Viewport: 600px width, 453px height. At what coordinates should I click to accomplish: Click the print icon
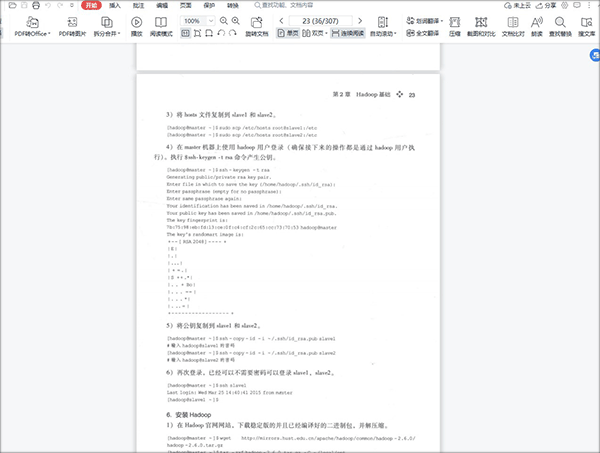click(36, 5)
